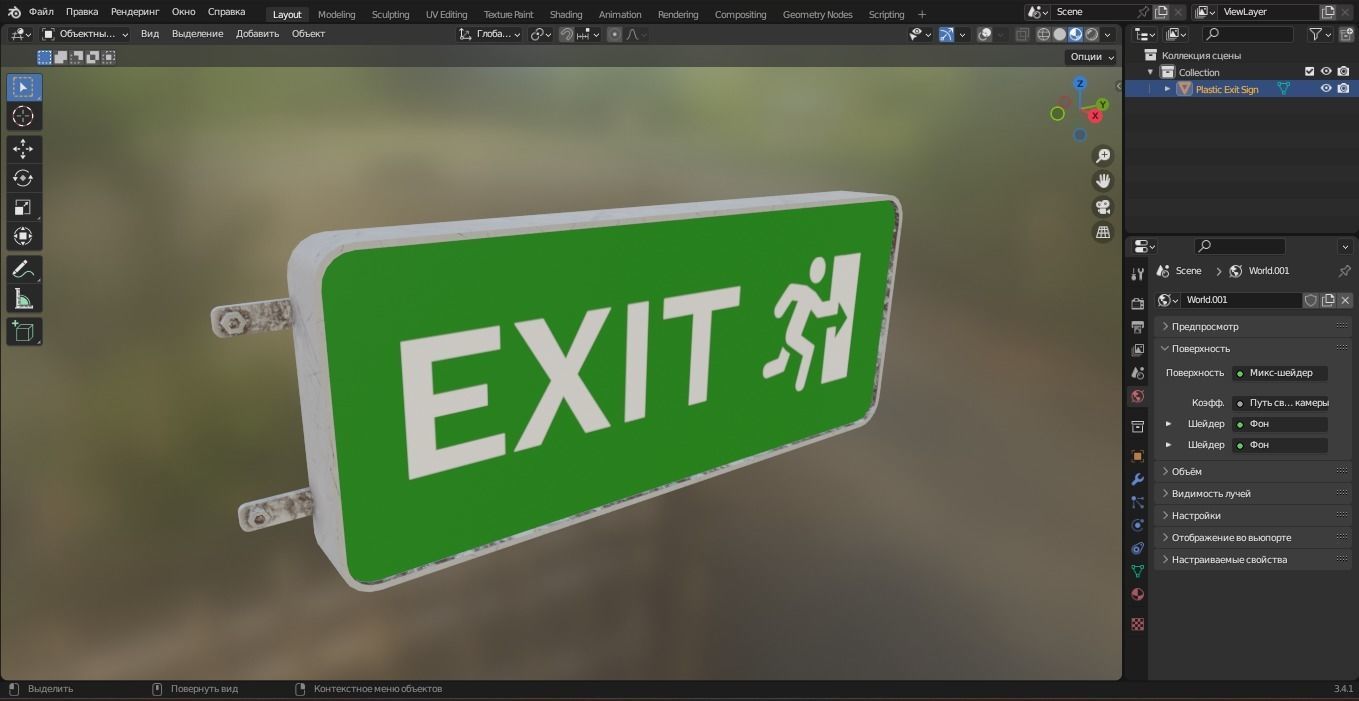
Task: Open the View Layer properties tab
Action: [x=1137, y=350]
